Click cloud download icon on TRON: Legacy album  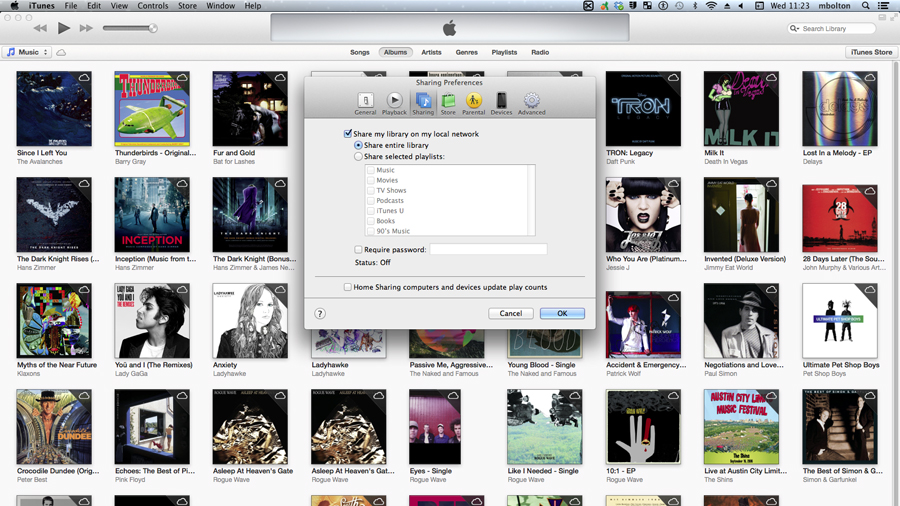point(673,77)
